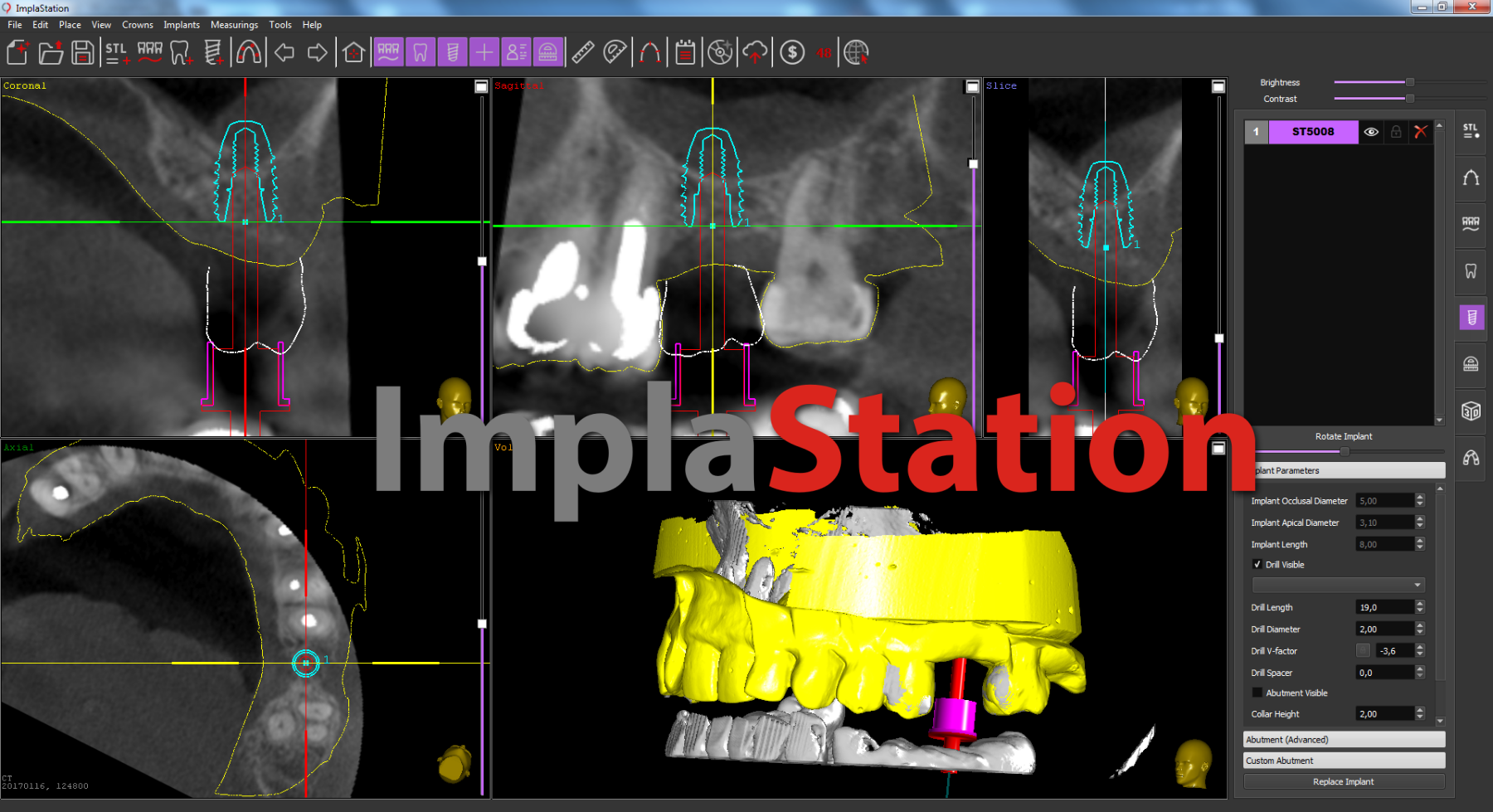Toggle implants display purple toolbar button
The height and width of the screenshot is (812, 1493).
(x=452, y=52)
